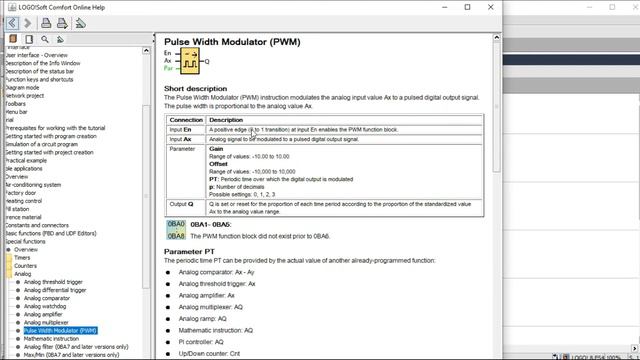Click 'Analog comparator: Ax - Ay' list entry
This screenshot has height=360, width=640.
216,272
